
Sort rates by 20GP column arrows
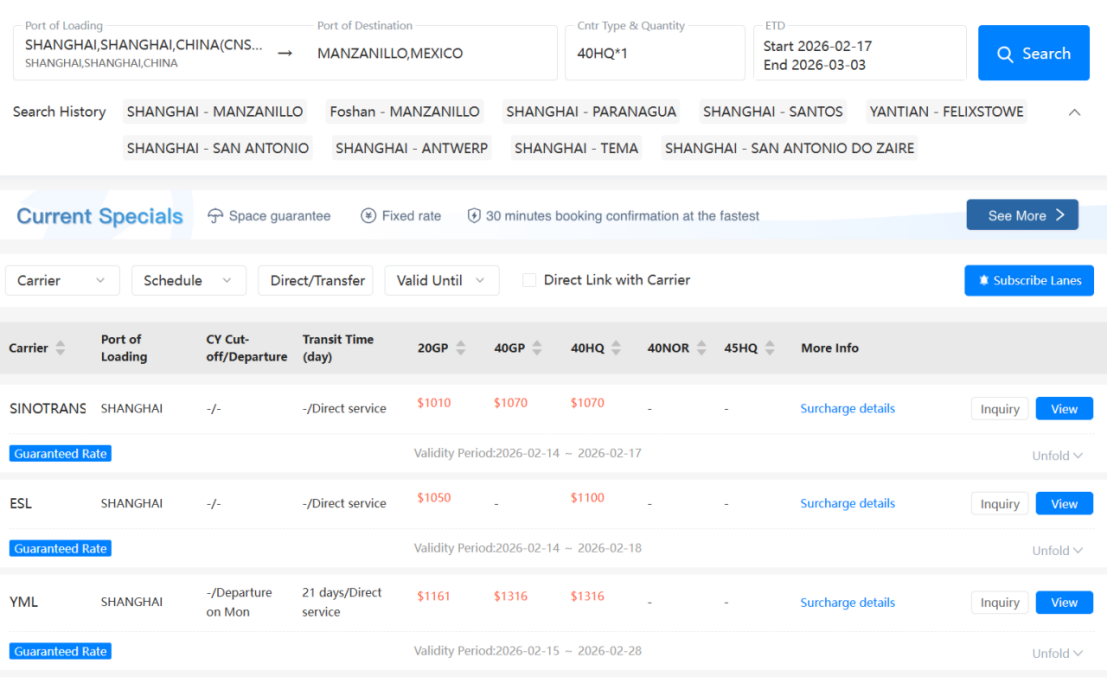461,348
